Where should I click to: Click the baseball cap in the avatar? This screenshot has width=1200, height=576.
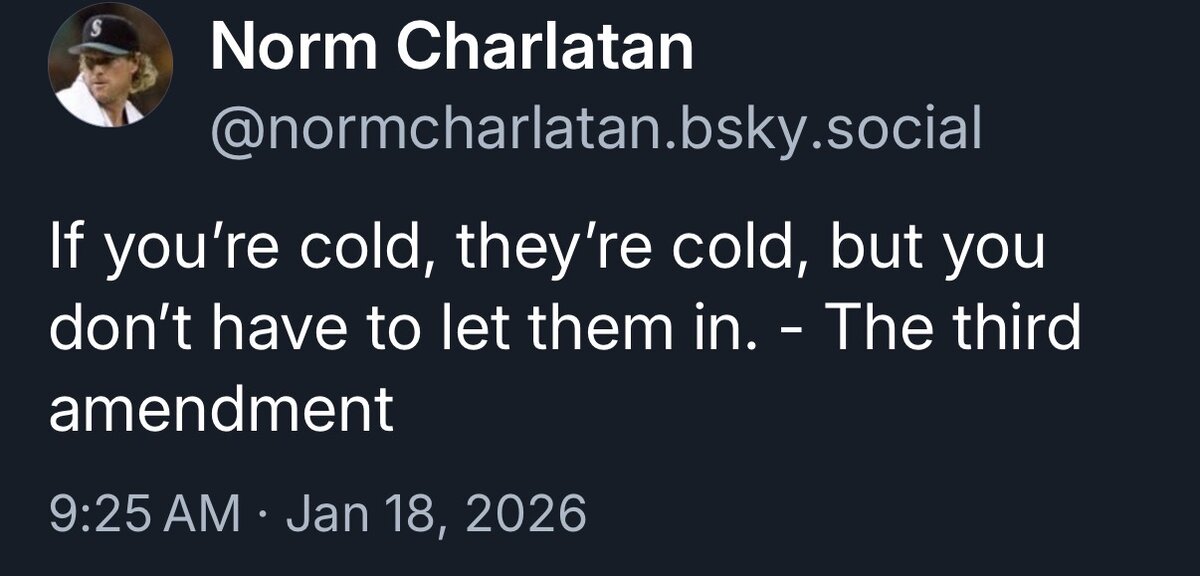click(x=106, y=32)
